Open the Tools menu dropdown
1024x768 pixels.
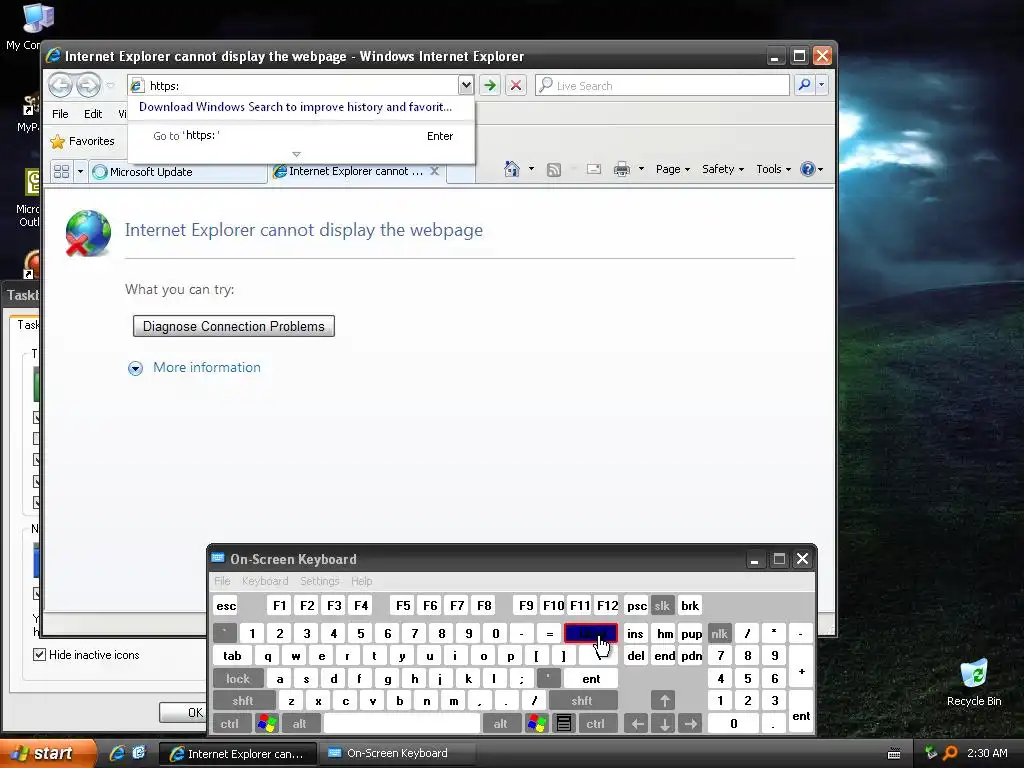773,169
